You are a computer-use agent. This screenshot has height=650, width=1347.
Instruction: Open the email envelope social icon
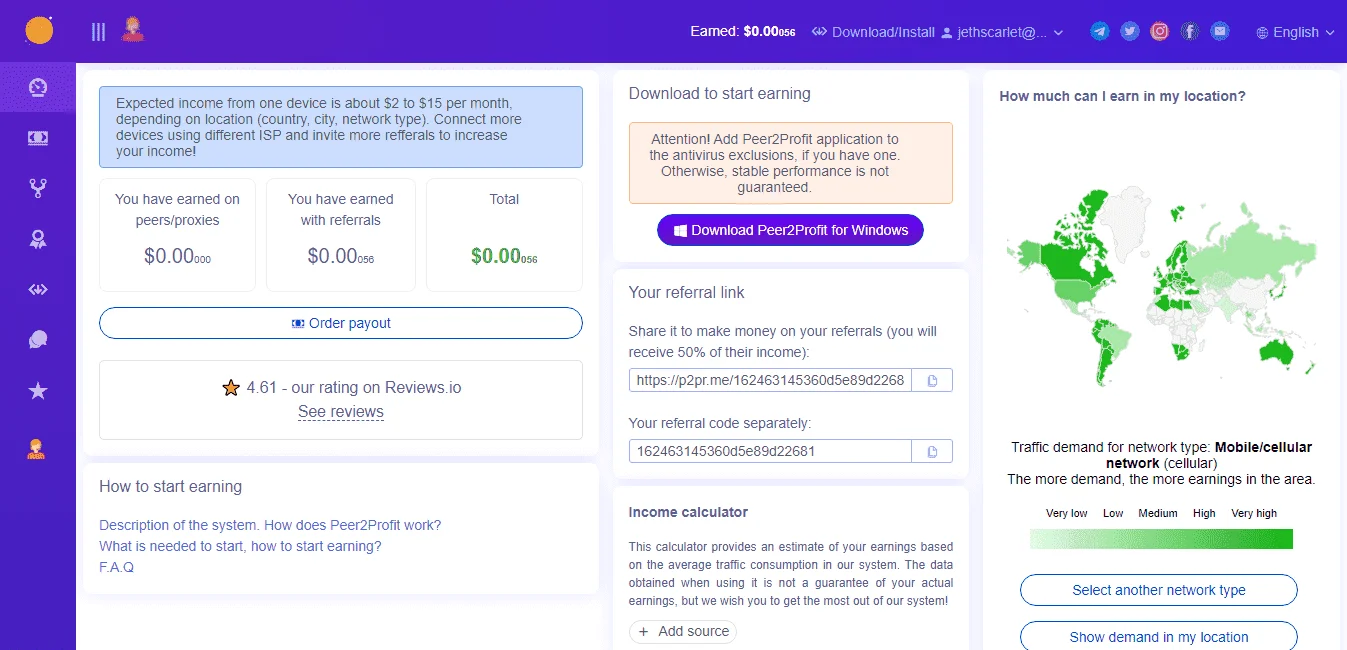(1220, 31)
